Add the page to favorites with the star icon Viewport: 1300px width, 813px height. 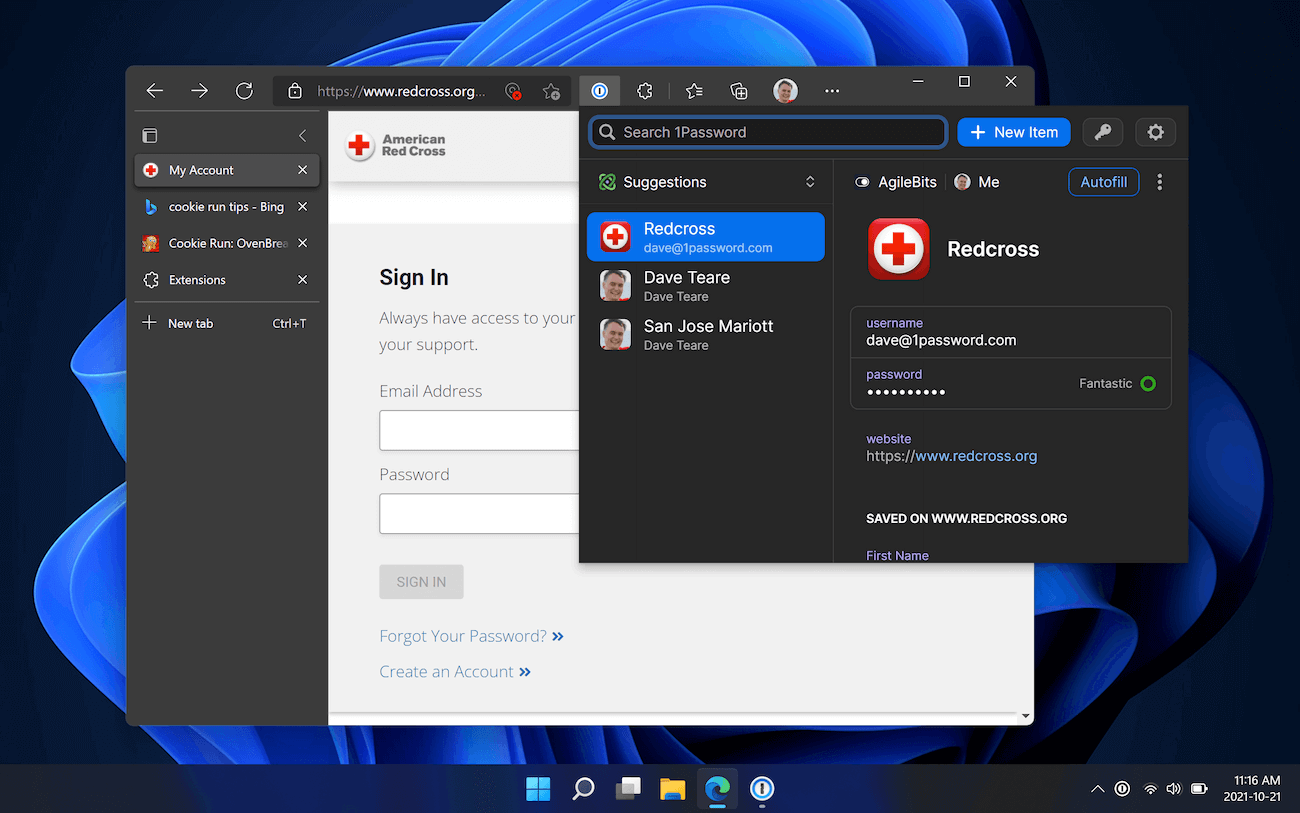pos(694,91)
